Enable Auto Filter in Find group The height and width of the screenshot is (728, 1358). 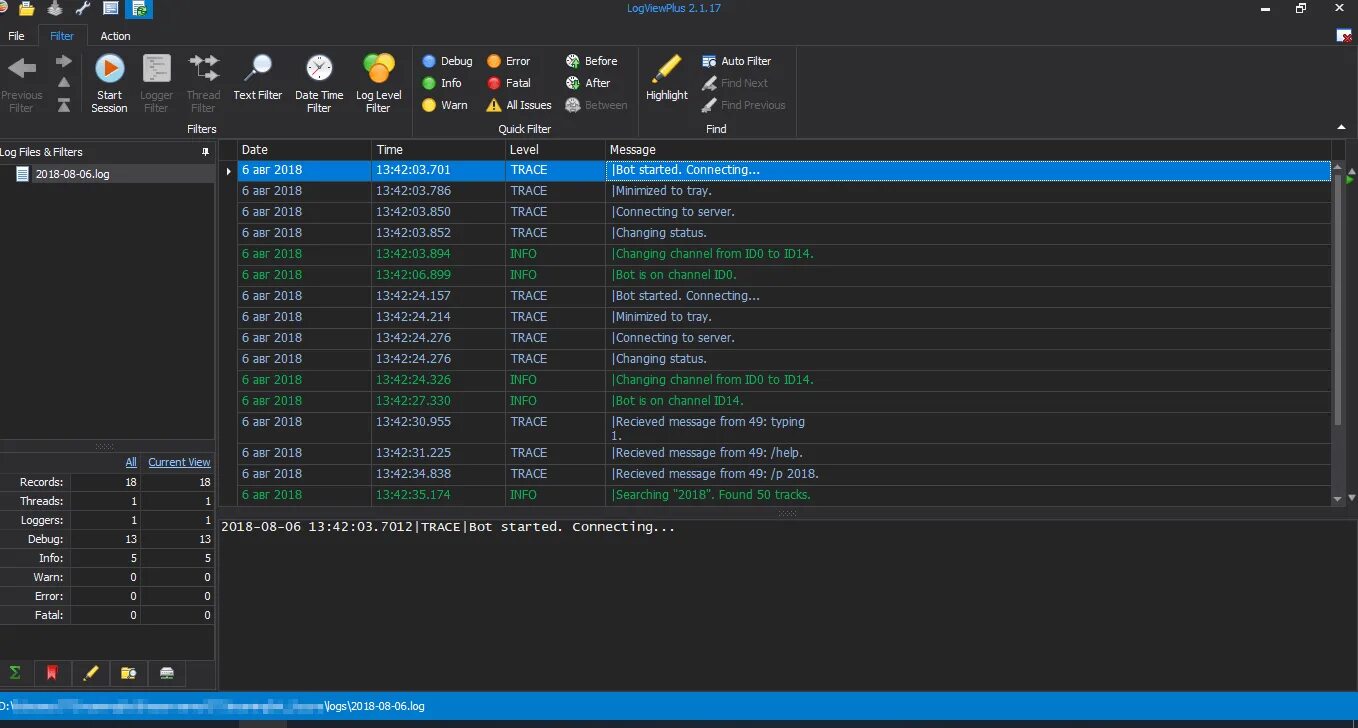[737, 61]
